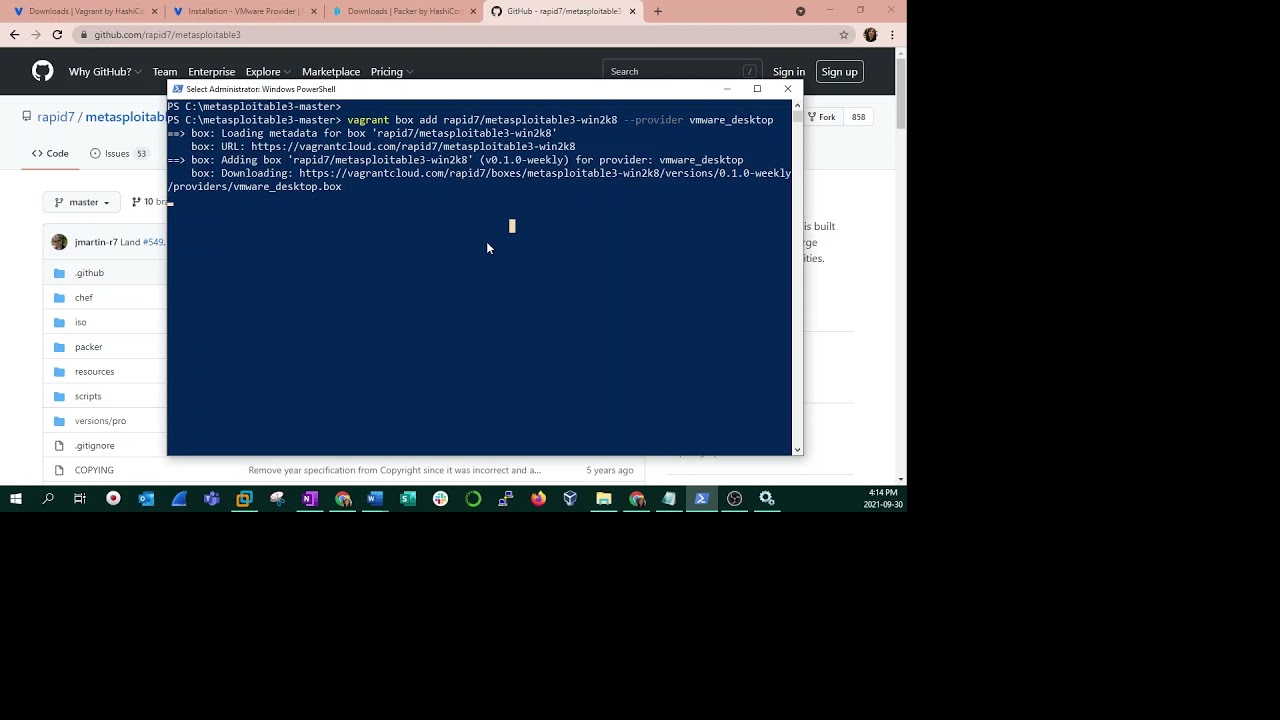Open the .gitignore file

95,446
